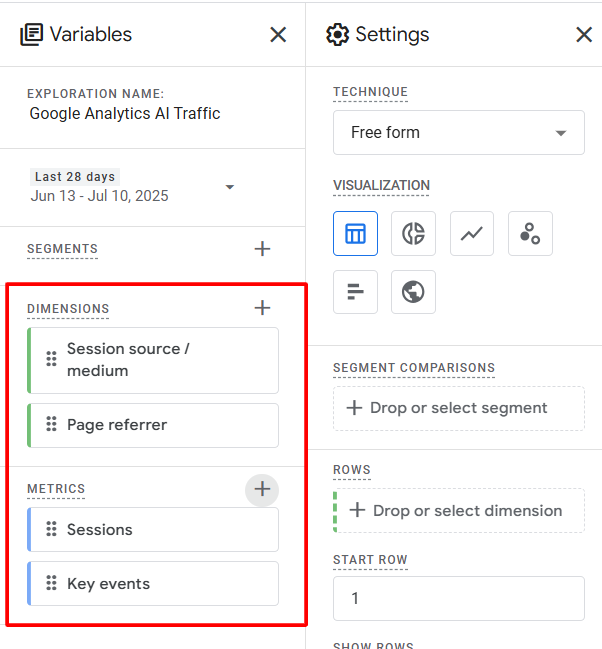The width and height of the screenshot is (602, 649).
Task: Close the Settings panel
Action: 584,35
